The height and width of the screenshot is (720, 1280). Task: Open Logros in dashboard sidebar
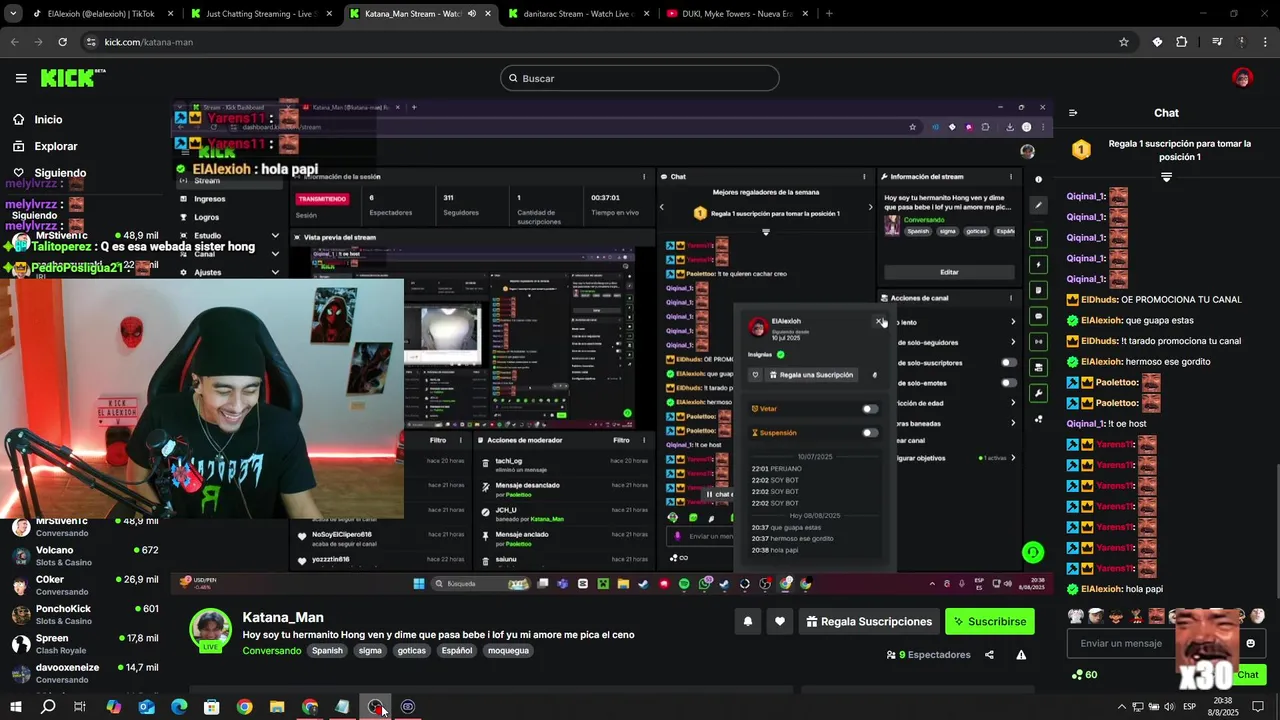[207, 217]
